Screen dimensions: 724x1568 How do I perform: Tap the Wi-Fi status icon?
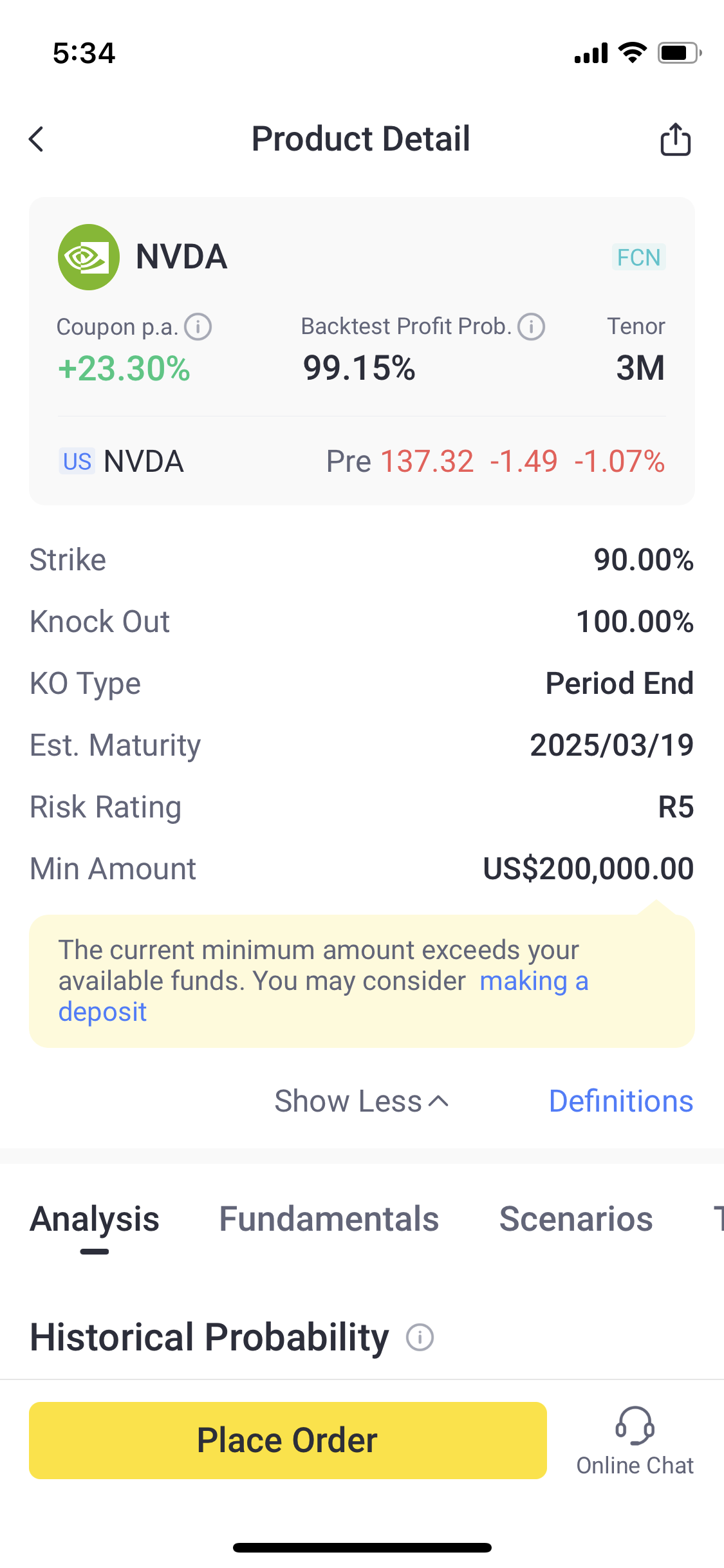pos(632,53)
